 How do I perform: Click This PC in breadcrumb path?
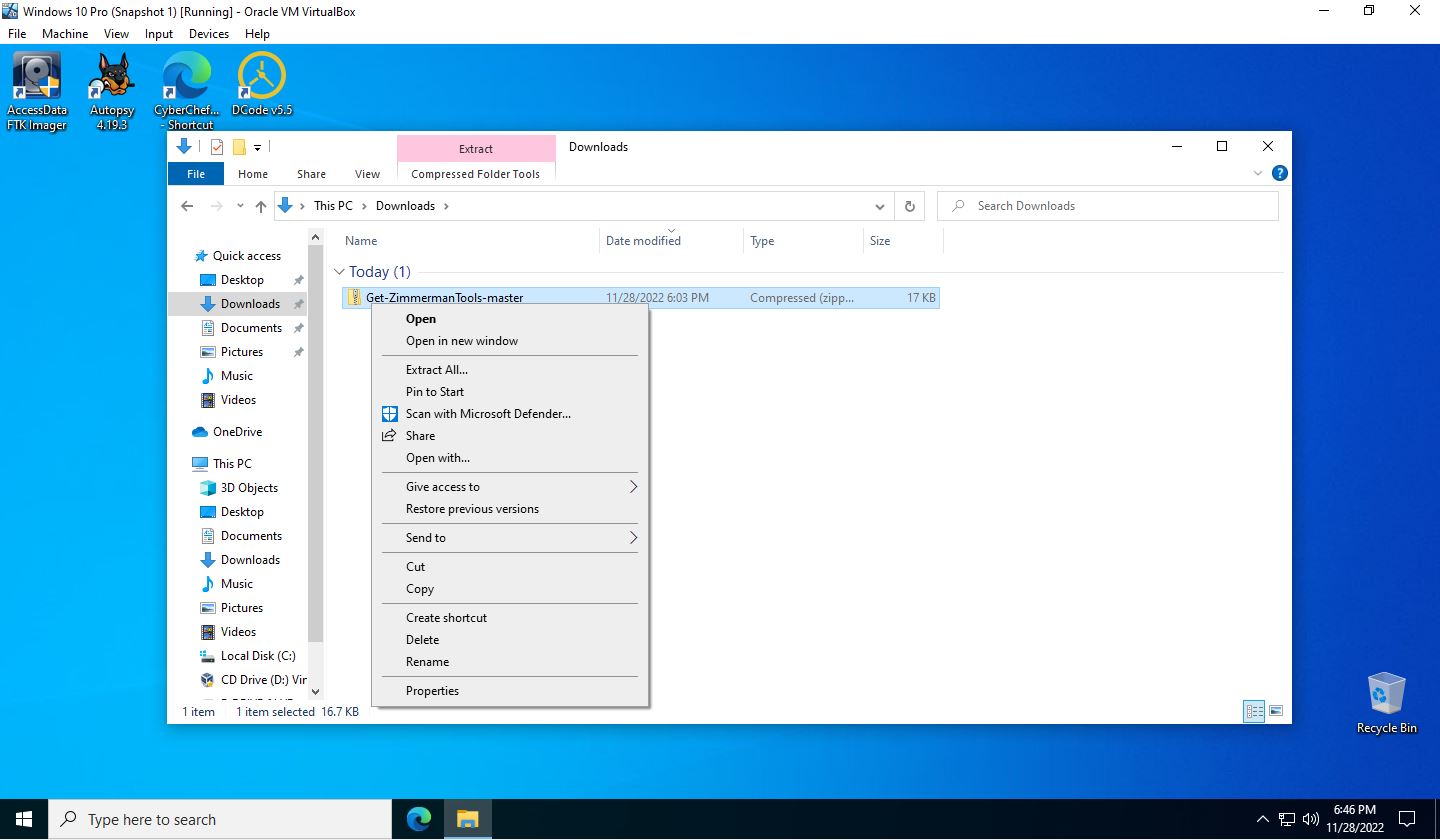[333, 206]
